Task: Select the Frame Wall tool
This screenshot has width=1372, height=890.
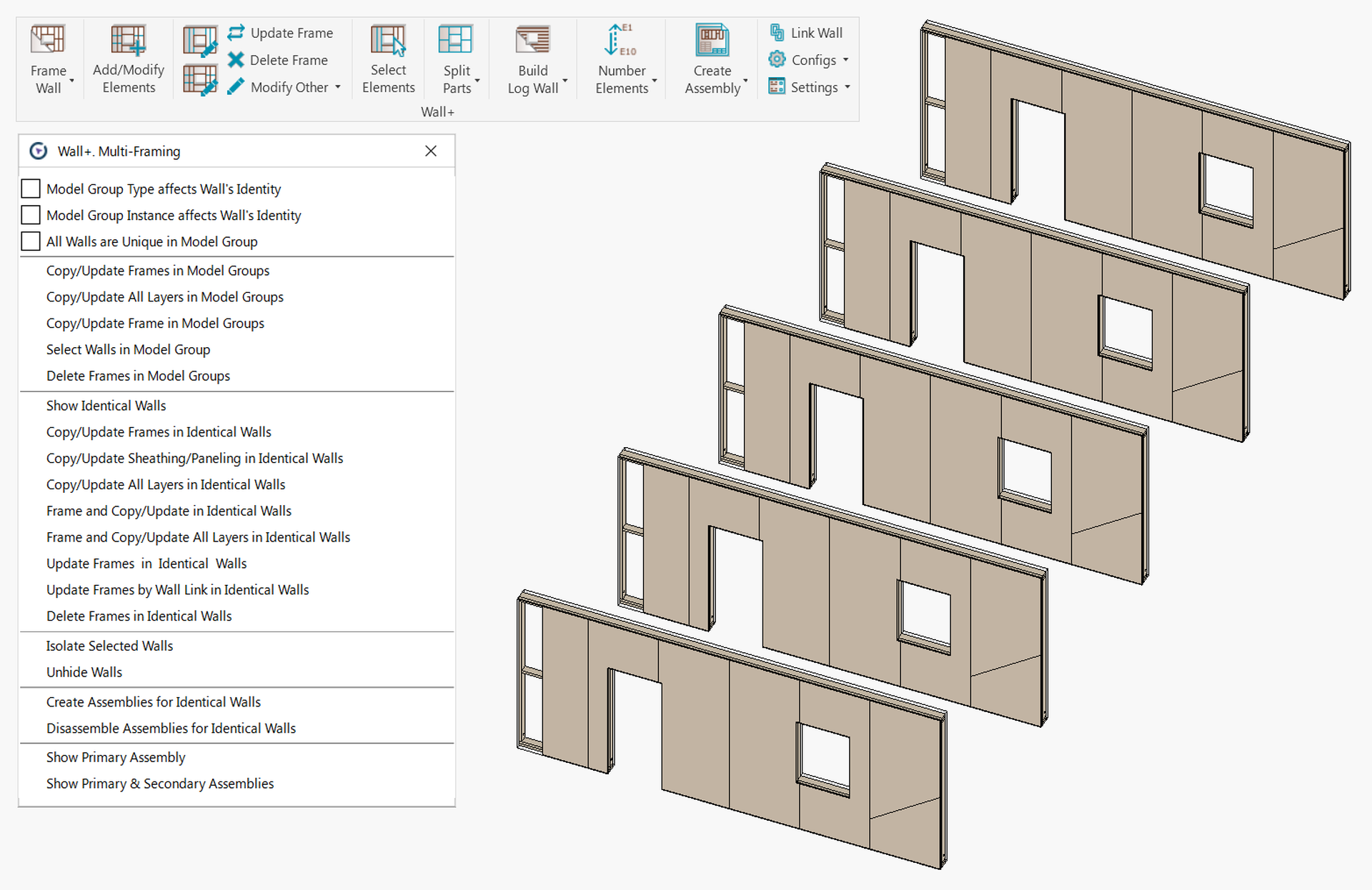Action: click(x=48, y=57)
